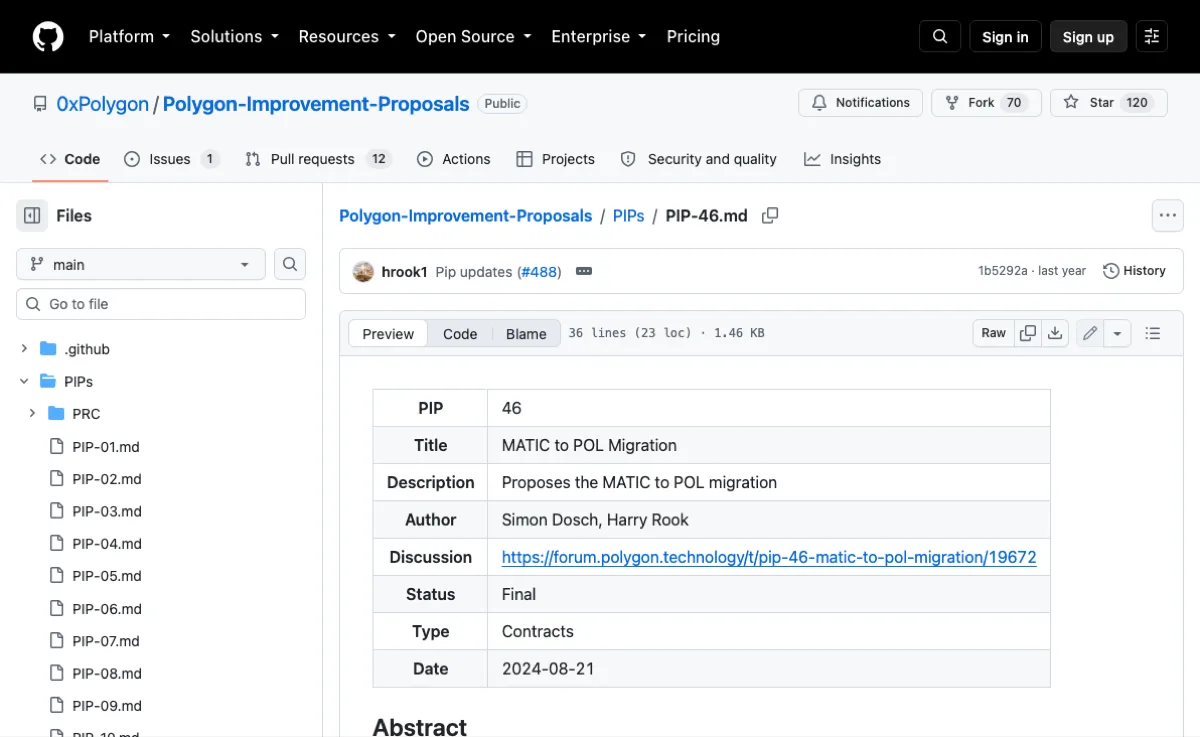Open the PRC folder

coord(86,413)
